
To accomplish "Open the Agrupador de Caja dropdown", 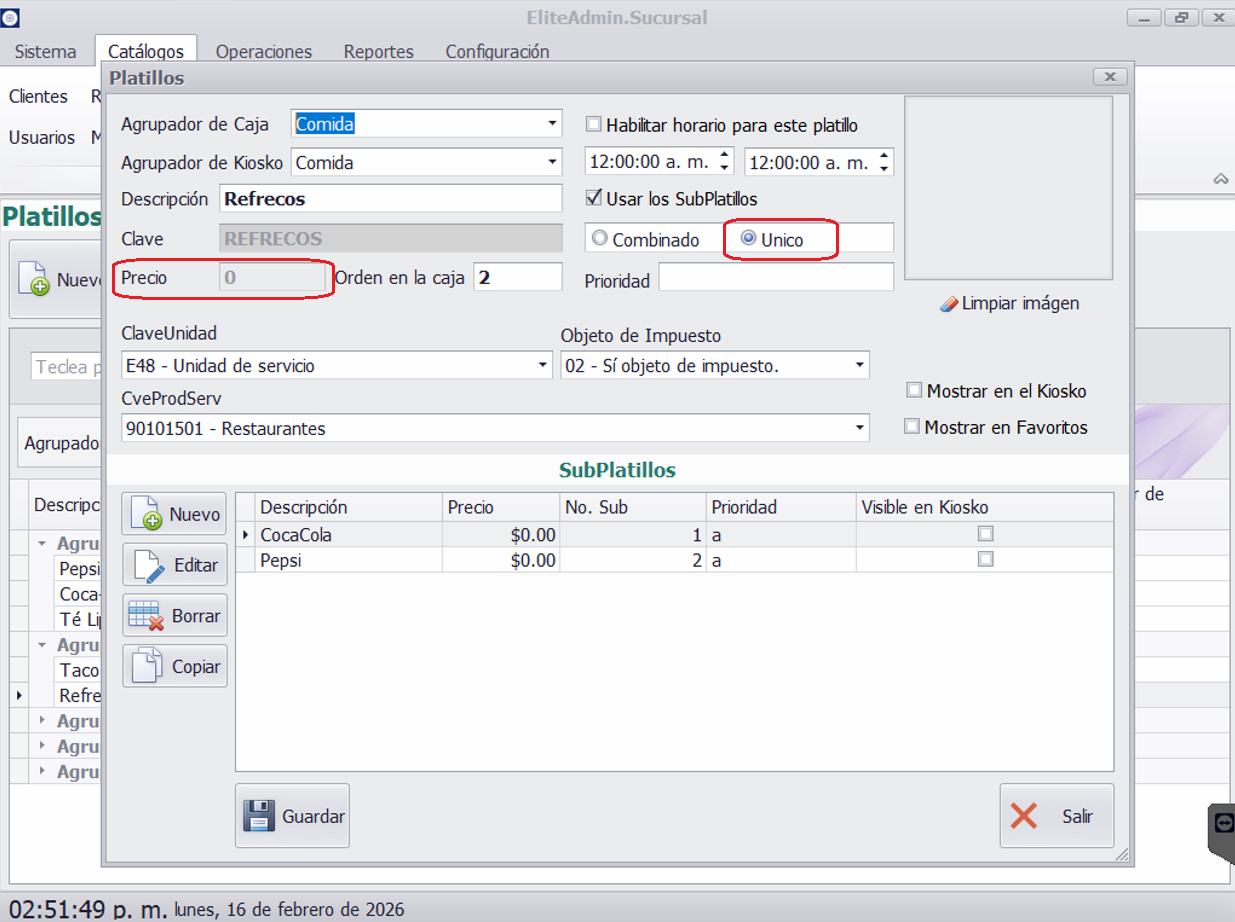I will (x=552, y=124).
